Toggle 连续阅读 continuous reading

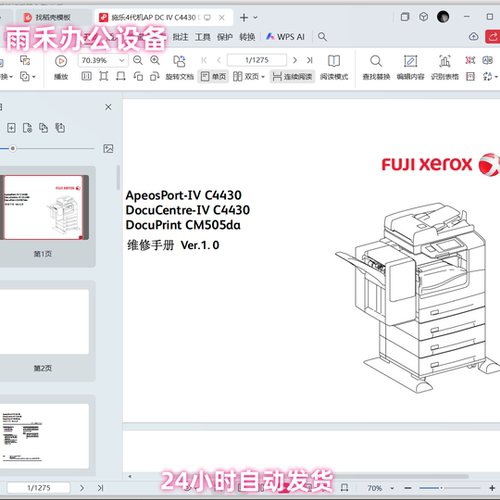292,77
